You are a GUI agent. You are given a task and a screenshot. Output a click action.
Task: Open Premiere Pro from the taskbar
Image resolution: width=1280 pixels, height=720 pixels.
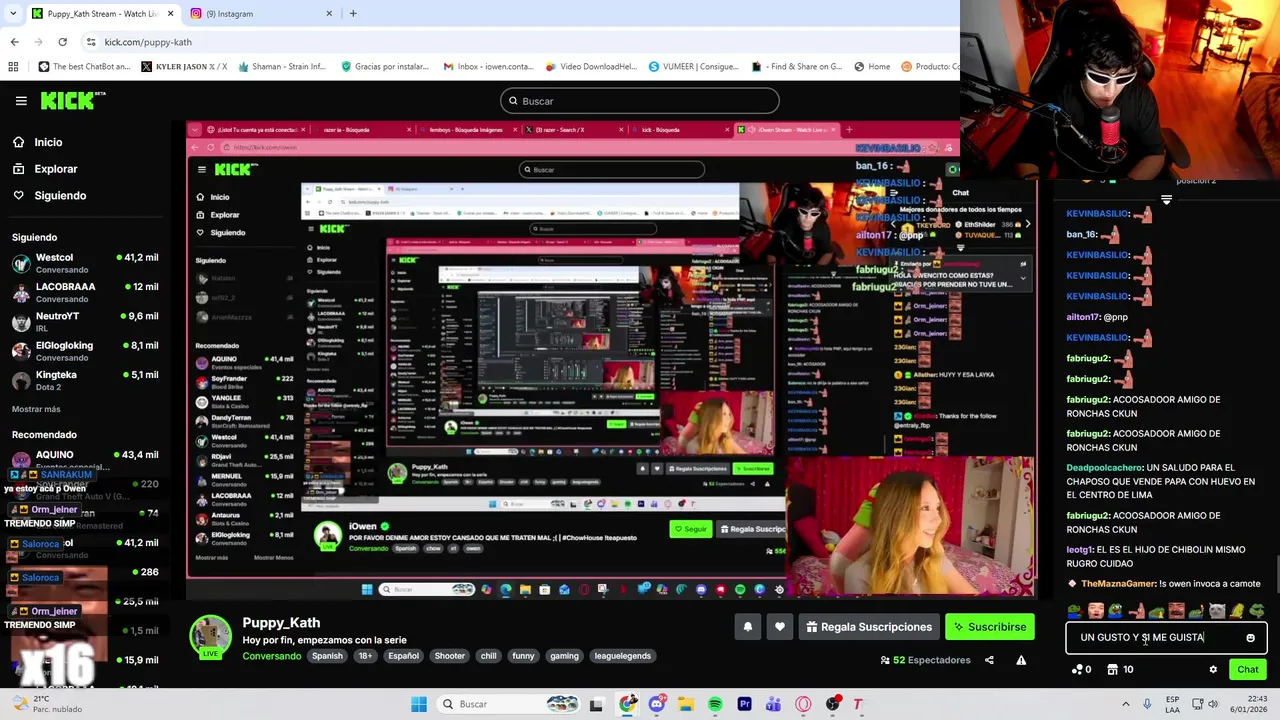tap(744, 704)
